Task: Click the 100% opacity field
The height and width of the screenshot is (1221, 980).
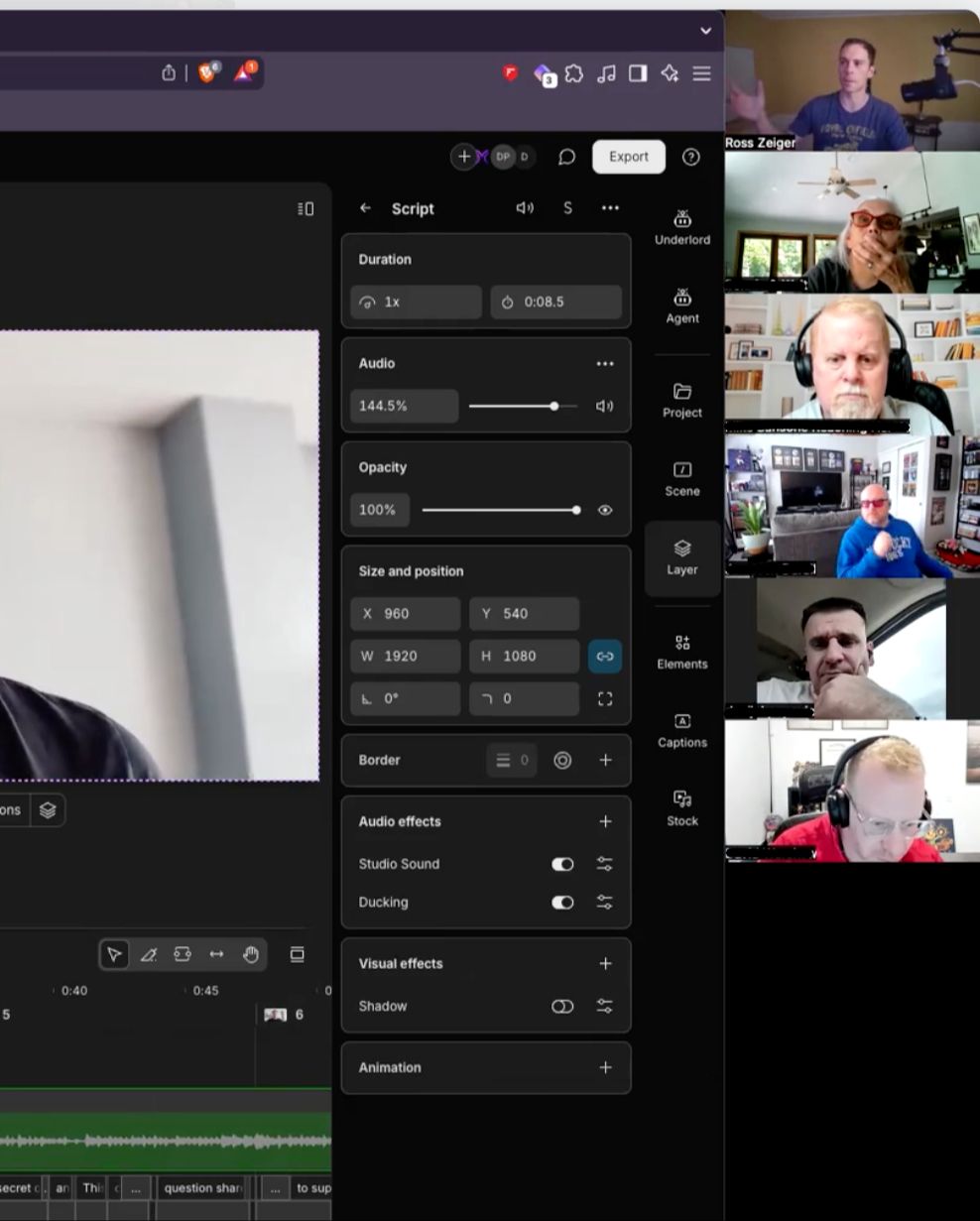Action: [380, 510]
